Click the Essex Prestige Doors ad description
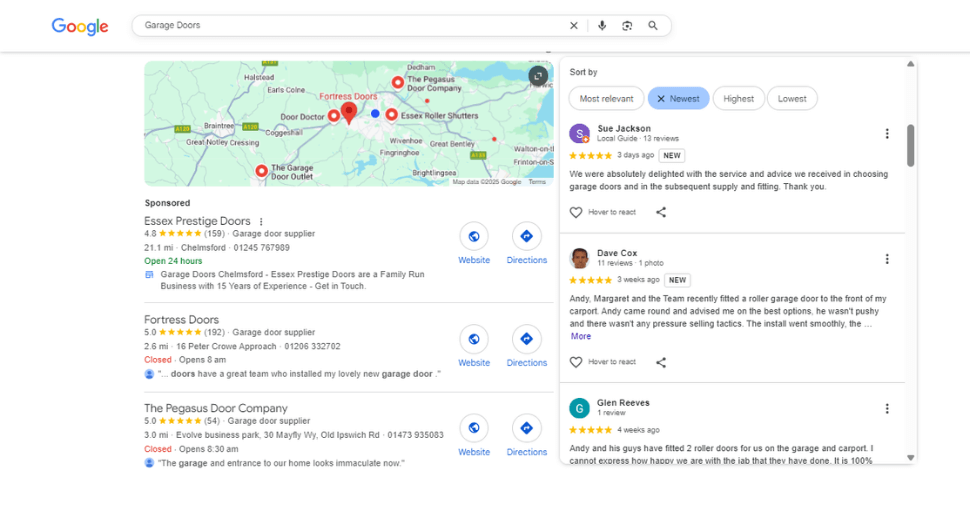 pos(292,280)
